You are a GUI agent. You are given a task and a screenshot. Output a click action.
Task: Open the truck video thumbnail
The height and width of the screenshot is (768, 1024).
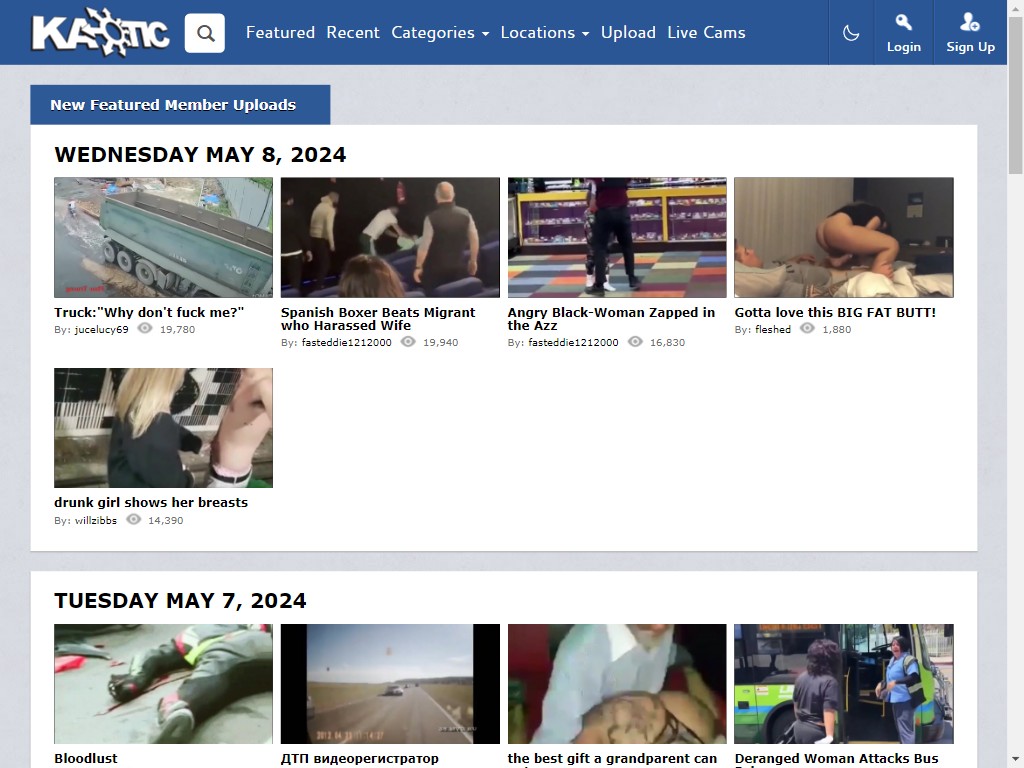pos(163,237)
